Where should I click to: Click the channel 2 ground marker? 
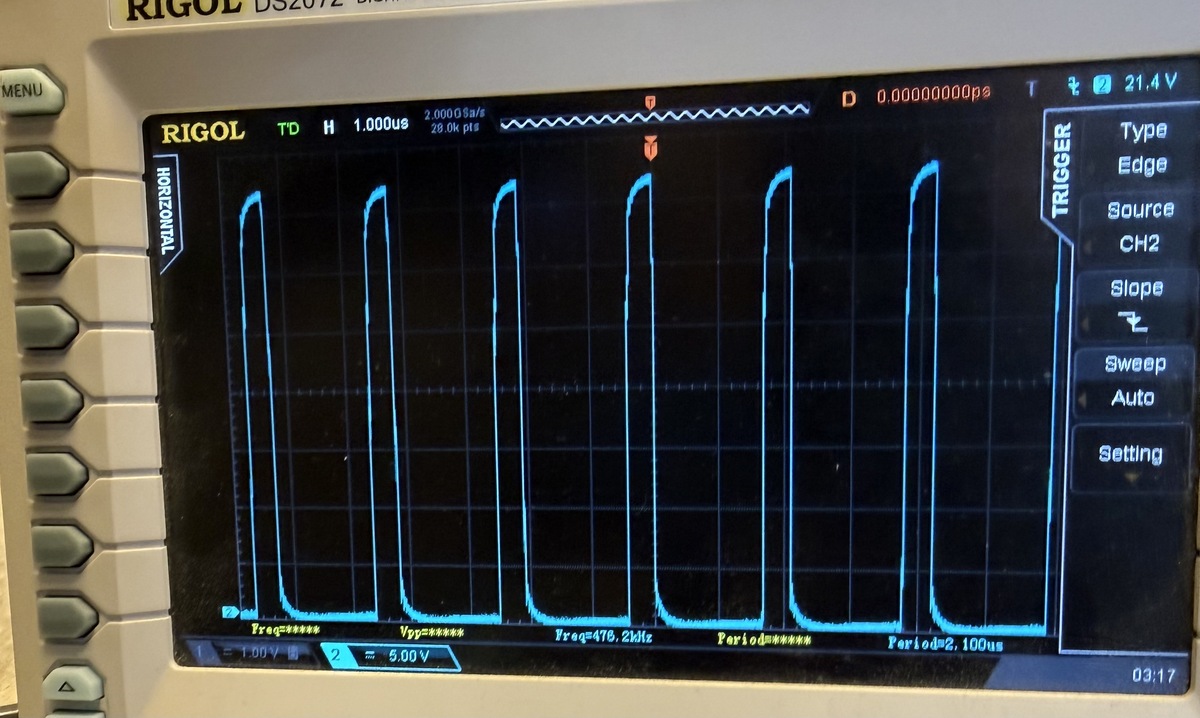click(229, 612)
